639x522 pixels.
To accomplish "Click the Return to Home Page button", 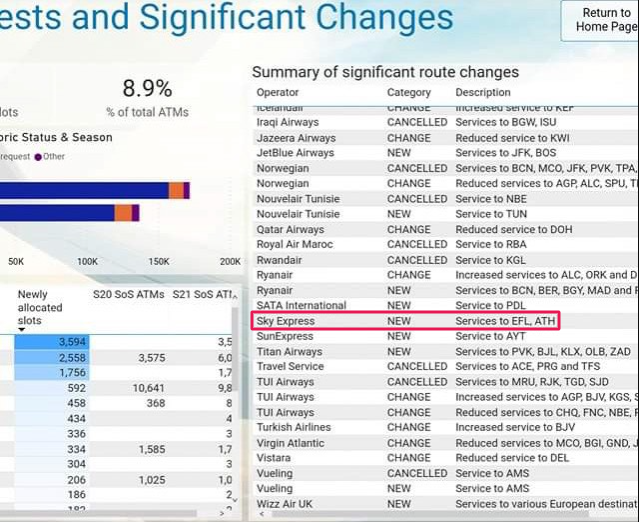I will tap(601, 20).
